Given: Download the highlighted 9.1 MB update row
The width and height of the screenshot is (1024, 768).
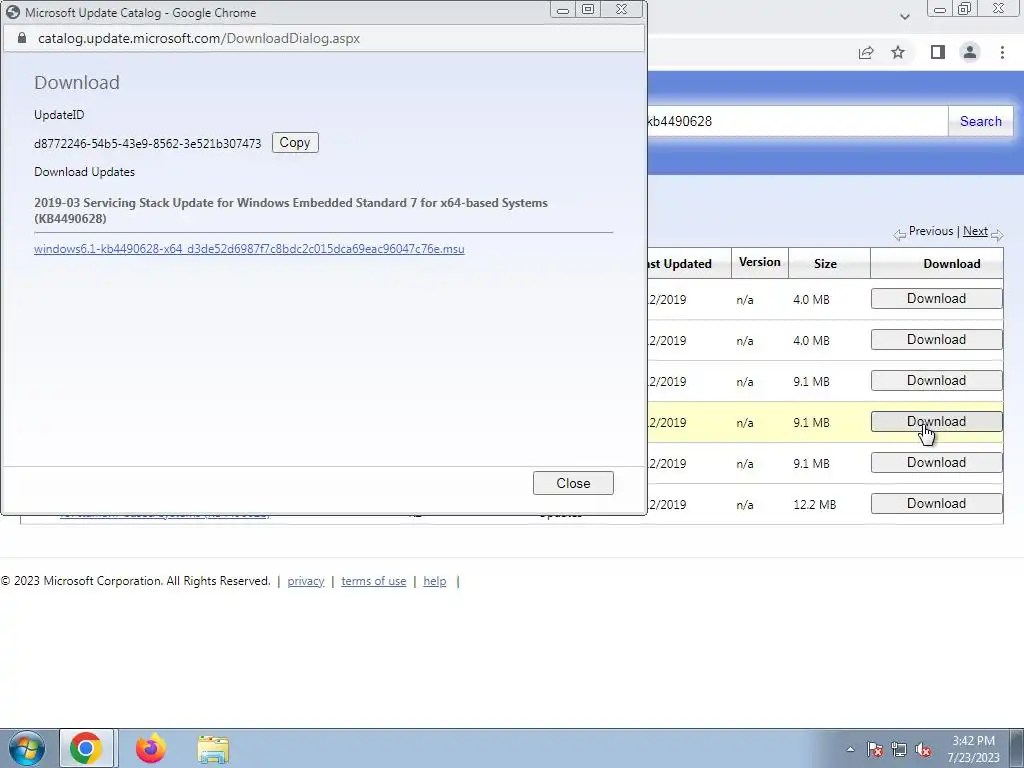Looking at the screenshot, I should pyautogui.click(x=936, y=422).
